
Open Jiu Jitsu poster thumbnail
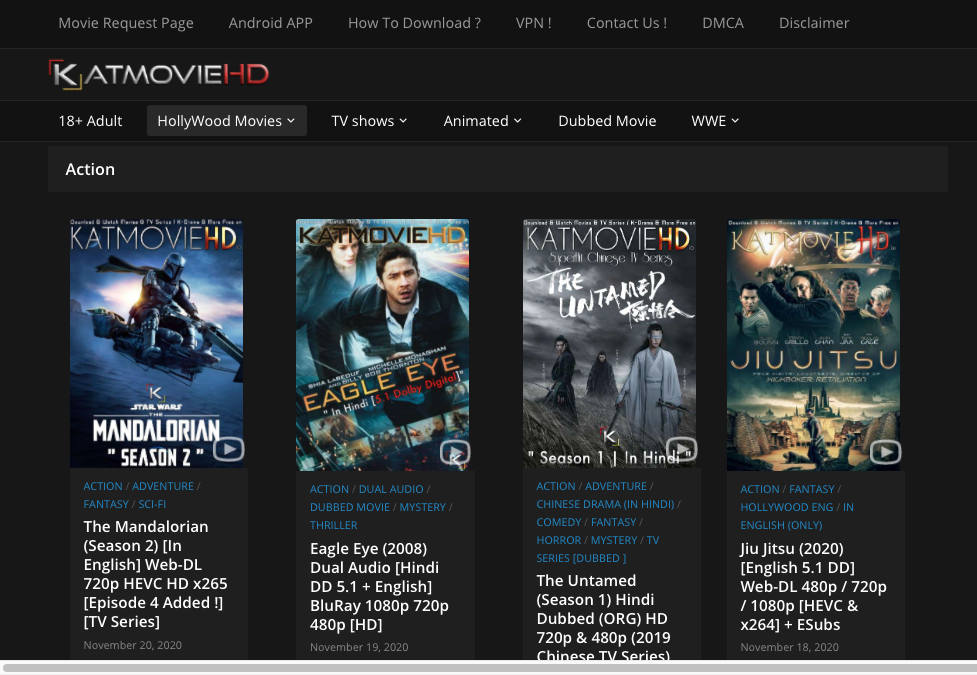pyautogui.click(x=813, y=345)
